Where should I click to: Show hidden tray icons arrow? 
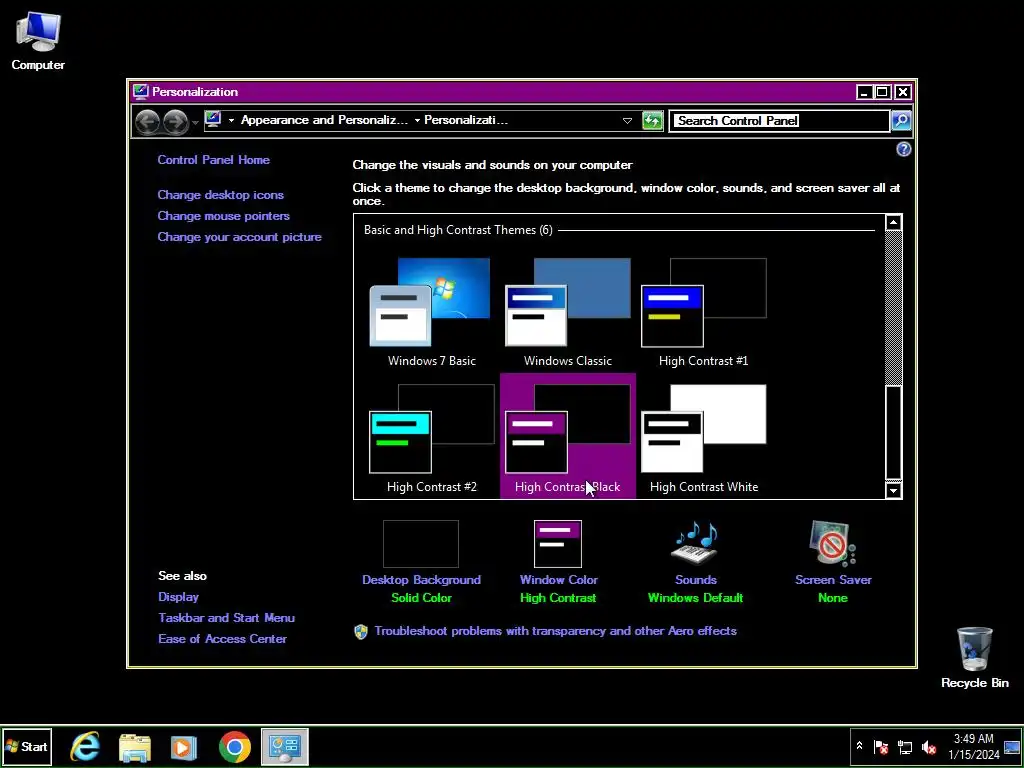pyautogui.click(x=859, y=746)
